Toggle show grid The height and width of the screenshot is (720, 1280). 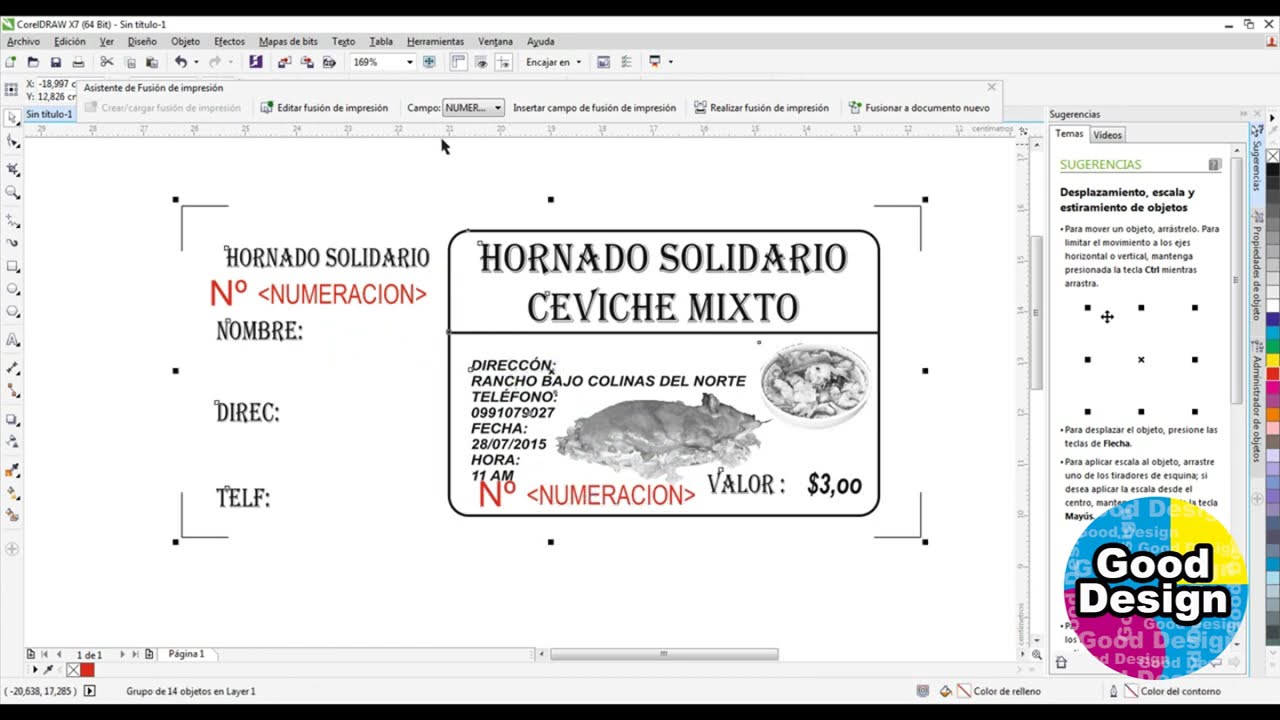point(481,62)
